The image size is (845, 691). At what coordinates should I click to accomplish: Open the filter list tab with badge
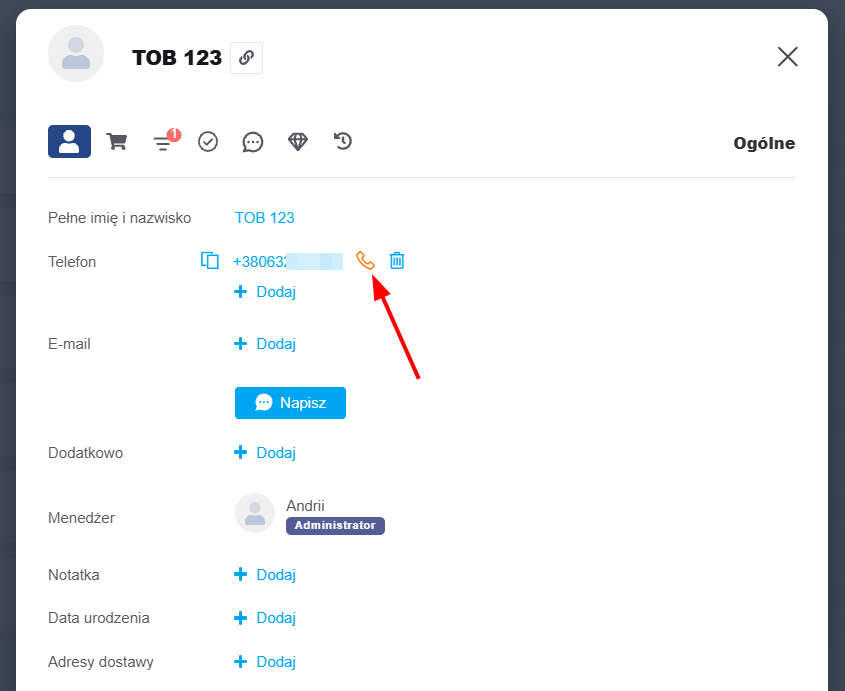pos(163,143)
